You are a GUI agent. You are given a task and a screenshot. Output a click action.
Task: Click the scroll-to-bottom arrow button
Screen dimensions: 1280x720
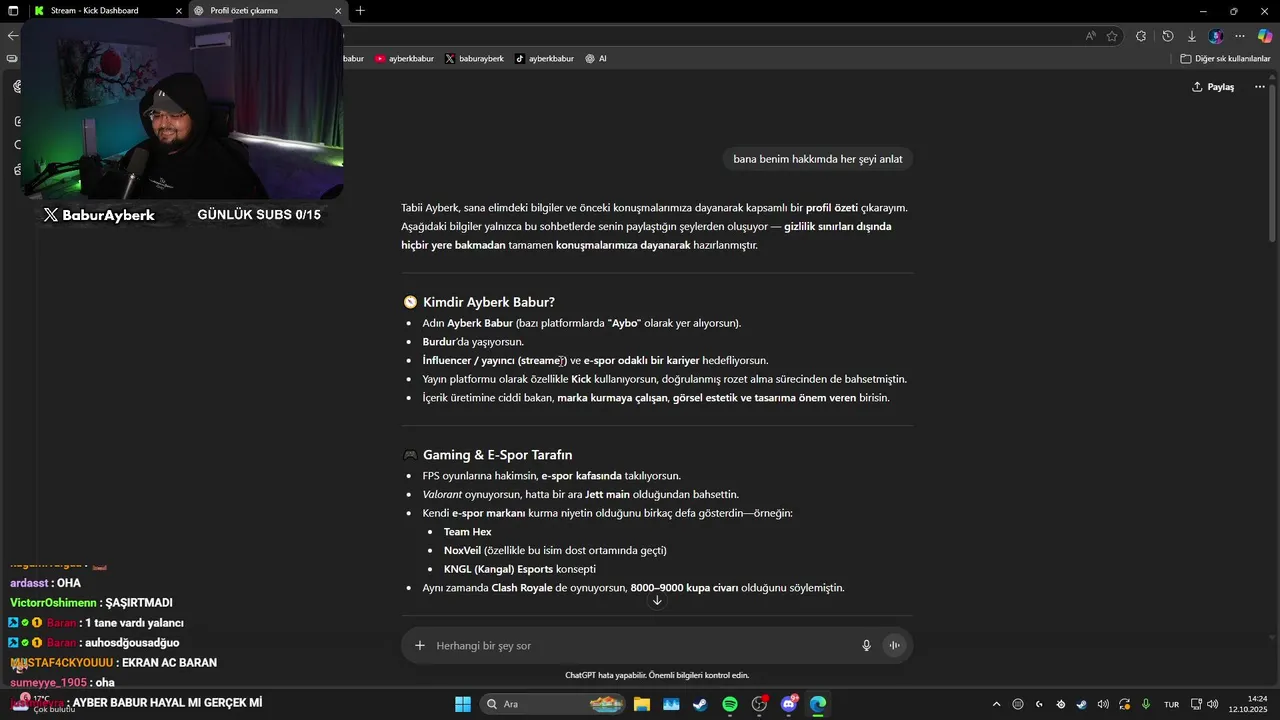coord(657,601)
